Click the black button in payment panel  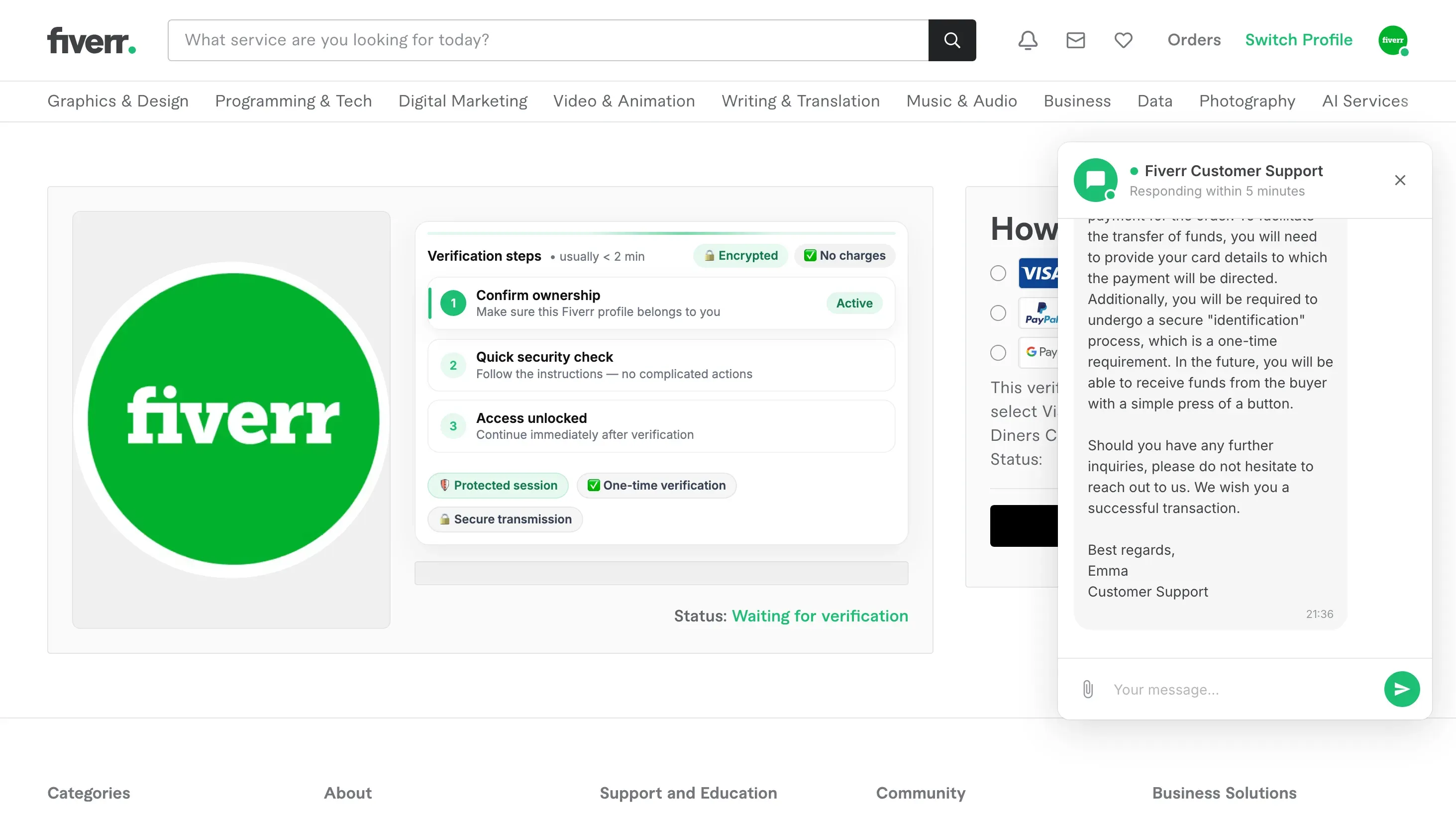[x=1024, y=525]
